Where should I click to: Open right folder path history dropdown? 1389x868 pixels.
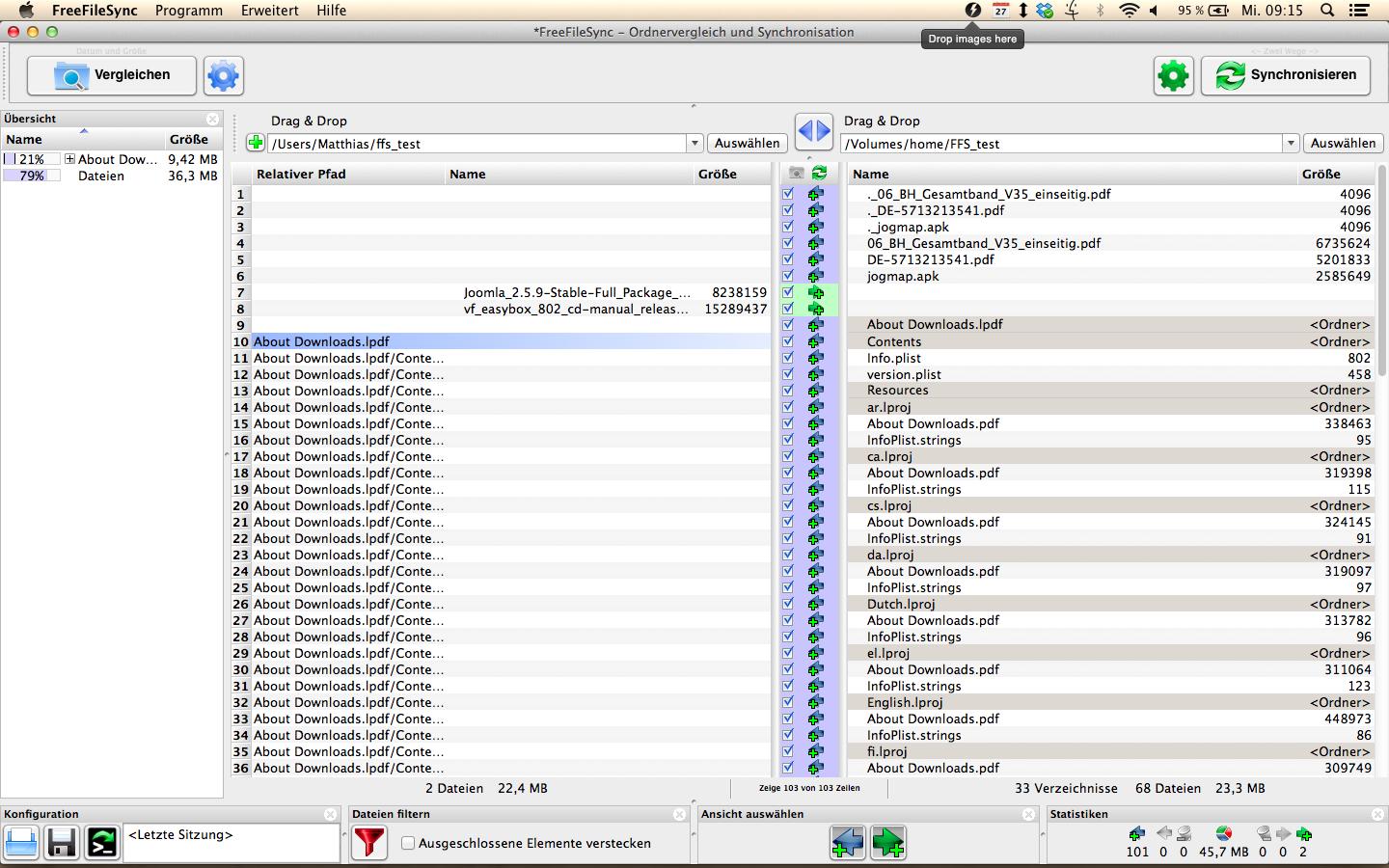[1291, 144]
